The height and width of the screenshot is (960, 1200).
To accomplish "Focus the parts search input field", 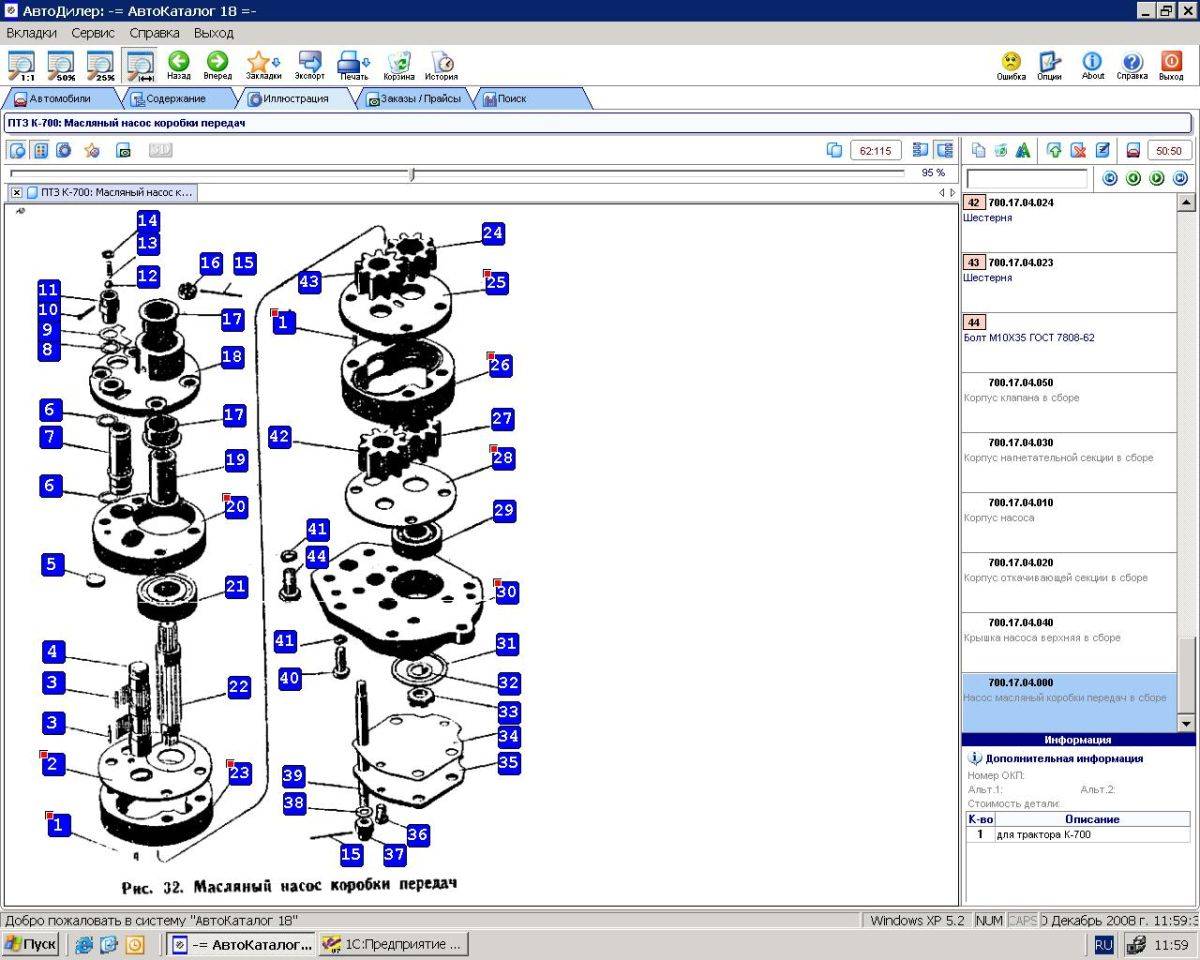I will 1027,179.
